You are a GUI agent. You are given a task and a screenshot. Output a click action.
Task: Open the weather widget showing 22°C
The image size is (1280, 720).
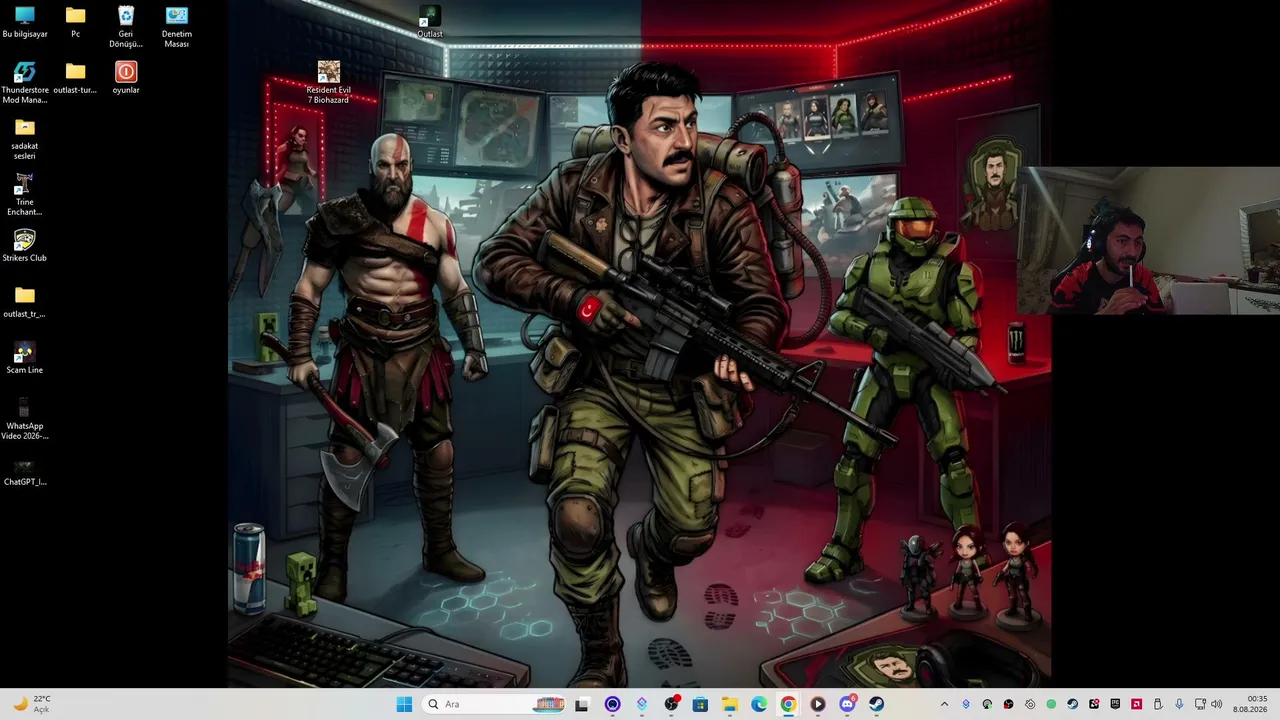pyautogui.click(x=32, y=704)
